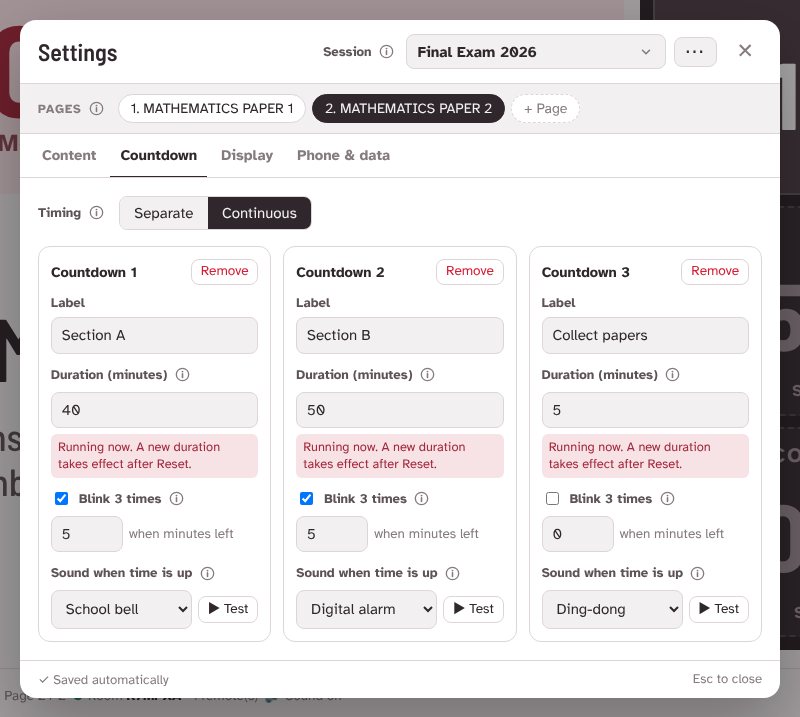This screenshot has width=800, height=717.
Task: Uncheck Blink 3 times for Countdown 1
Action: (61, 499)
